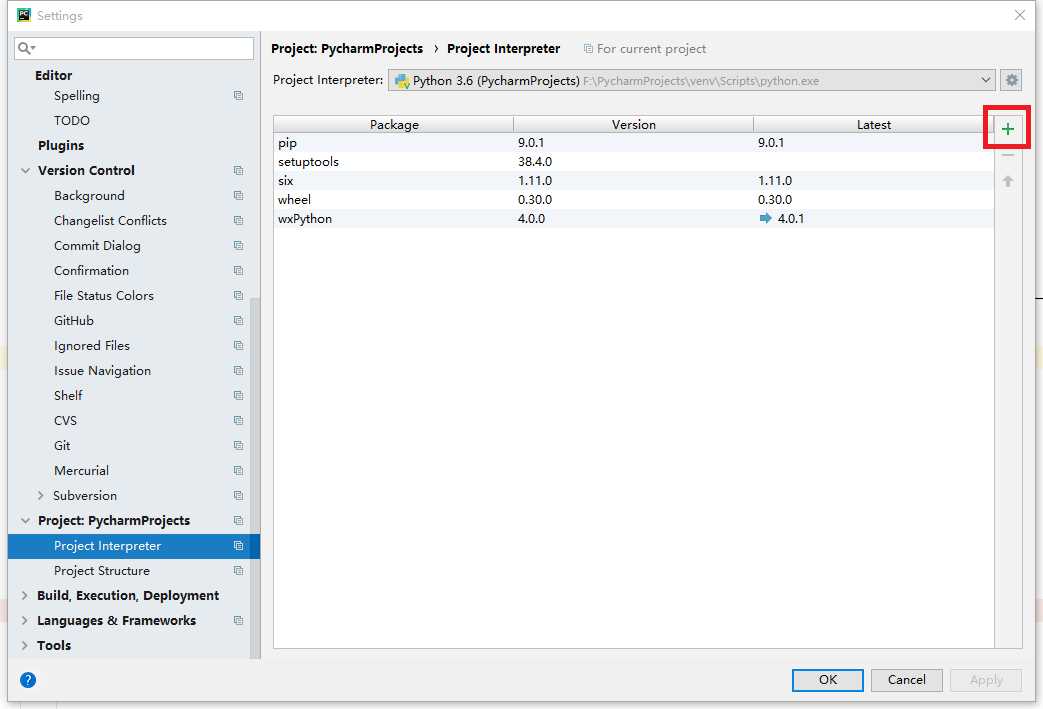The width and height of the screenshot is (1043, 709).
Task: Click the project-level icon beside CVS
Action: 238,421
